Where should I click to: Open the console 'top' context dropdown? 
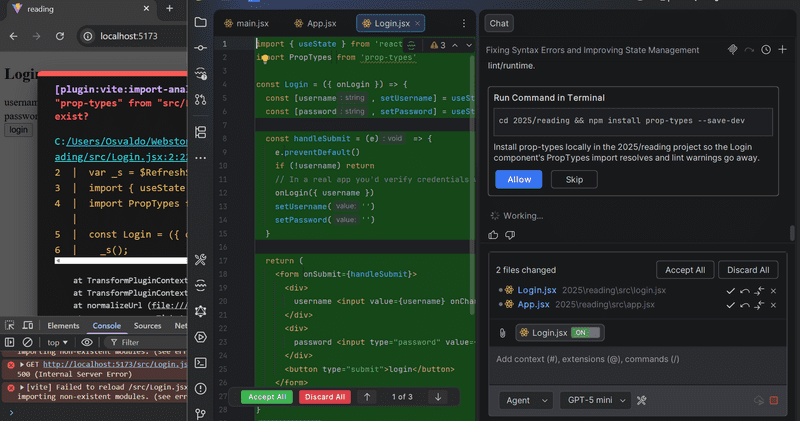57,342
